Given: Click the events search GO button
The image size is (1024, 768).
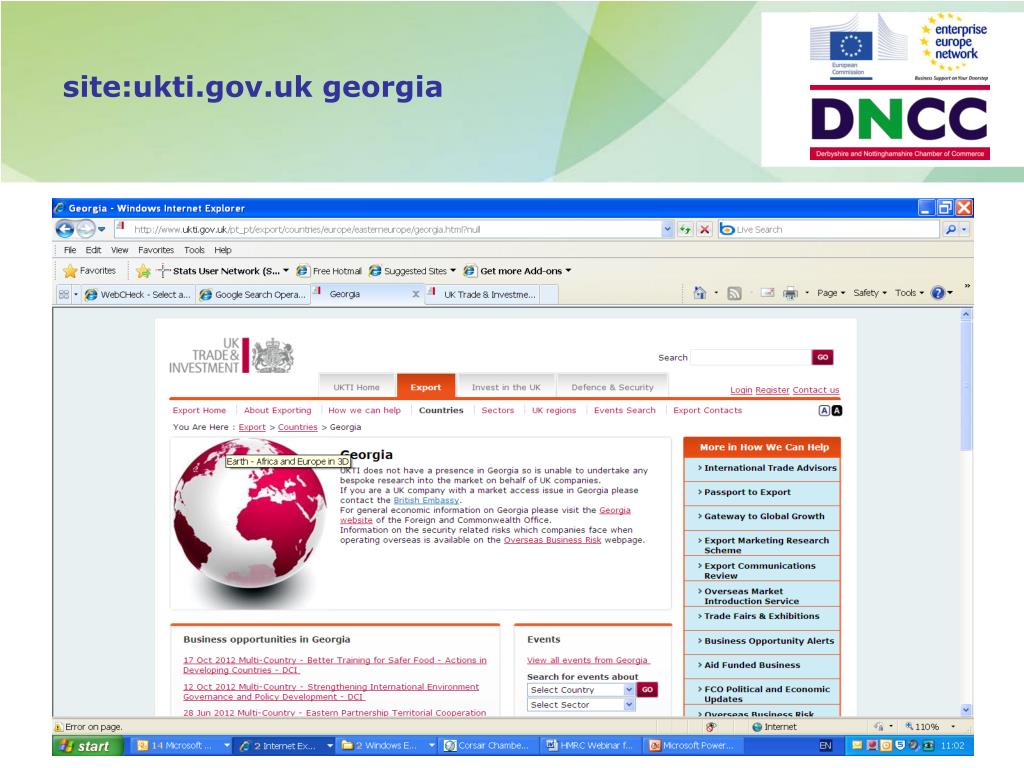Looking at the screenshot, I should click(647, 690).
